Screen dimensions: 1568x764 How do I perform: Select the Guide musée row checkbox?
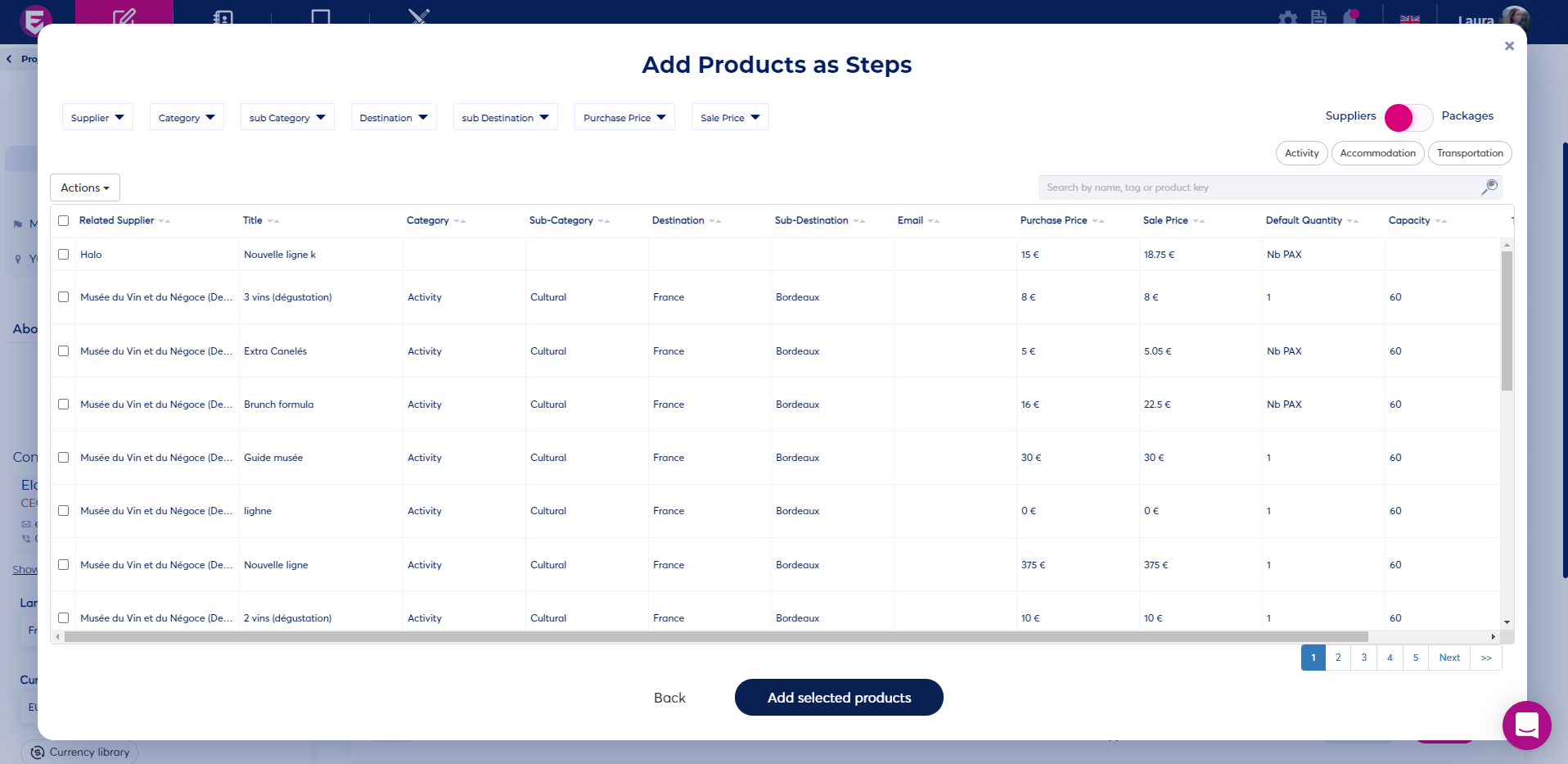tap(63, 457)
